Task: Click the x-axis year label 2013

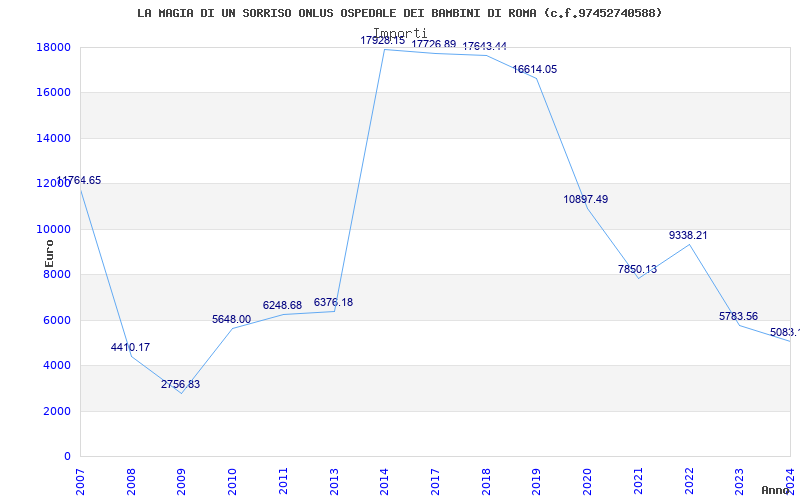Action: pyautogui.click(x=334, y=481)
